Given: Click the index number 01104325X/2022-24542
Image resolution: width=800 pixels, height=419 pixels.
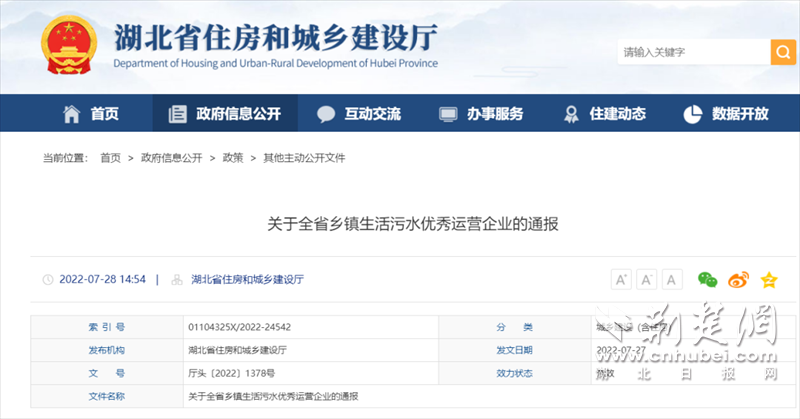Looking at the screenshot, I should (239, 327).
